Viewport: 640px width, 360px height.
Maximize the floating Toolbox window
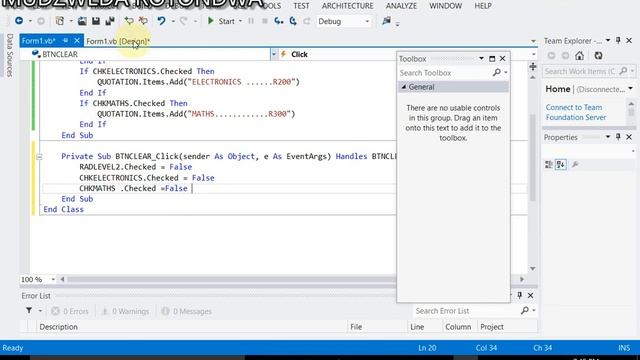pos(492,59)
